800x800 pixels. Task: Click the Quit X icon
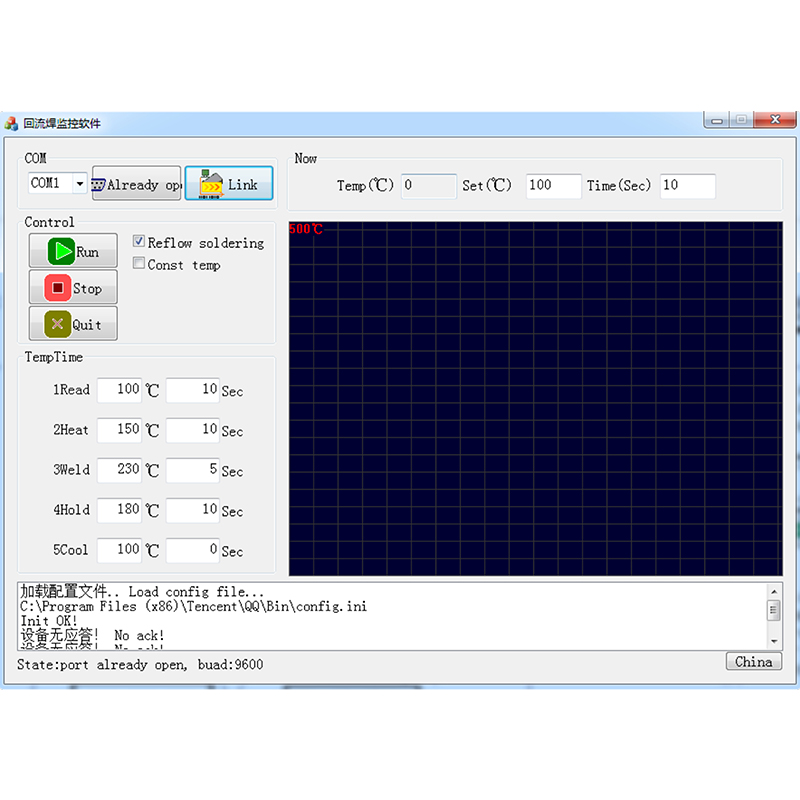click(58, 324)
